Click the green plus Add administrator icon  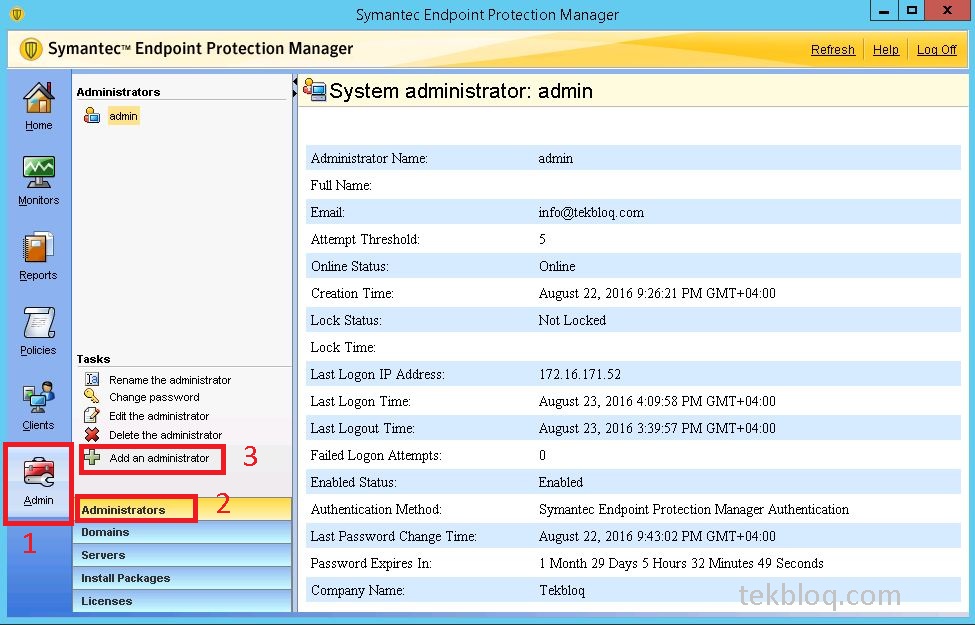[x=93, y=458]
